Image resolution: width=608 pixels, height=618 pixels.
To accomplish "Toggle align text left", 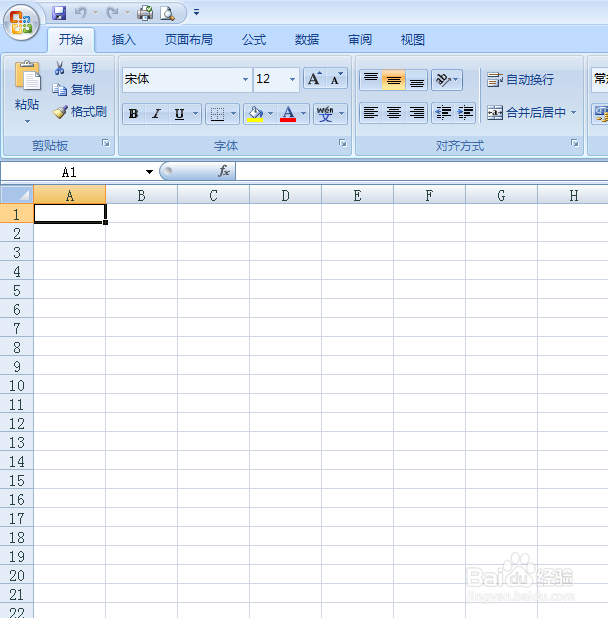I will pos(371,113).
